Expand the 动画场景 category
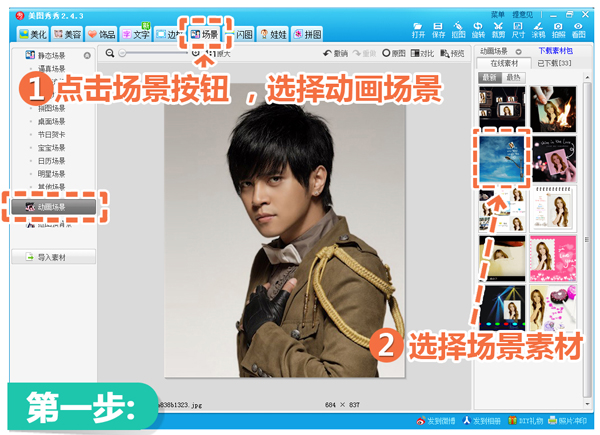 (x=54, y=207)
